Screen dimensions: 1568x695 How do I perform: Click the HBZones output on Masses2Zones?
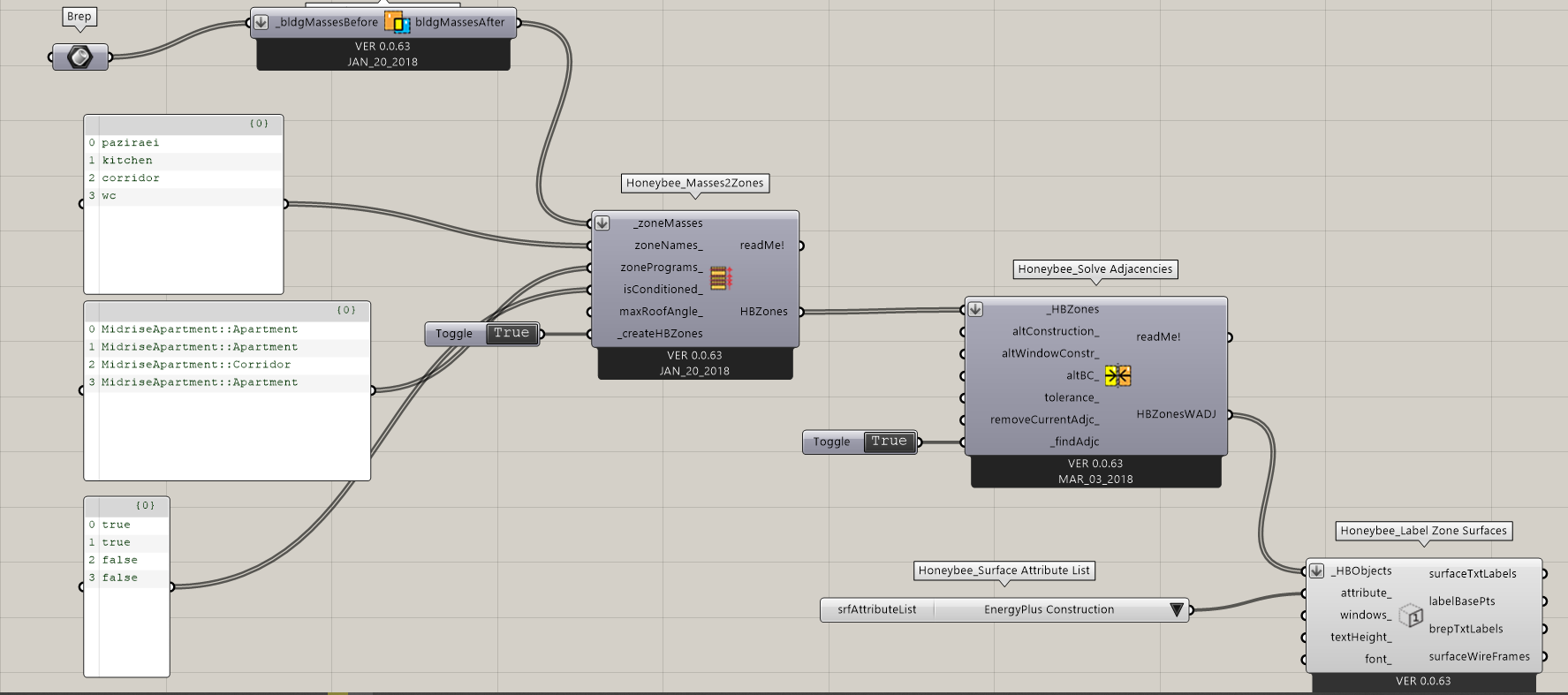[x=763, y=312]
